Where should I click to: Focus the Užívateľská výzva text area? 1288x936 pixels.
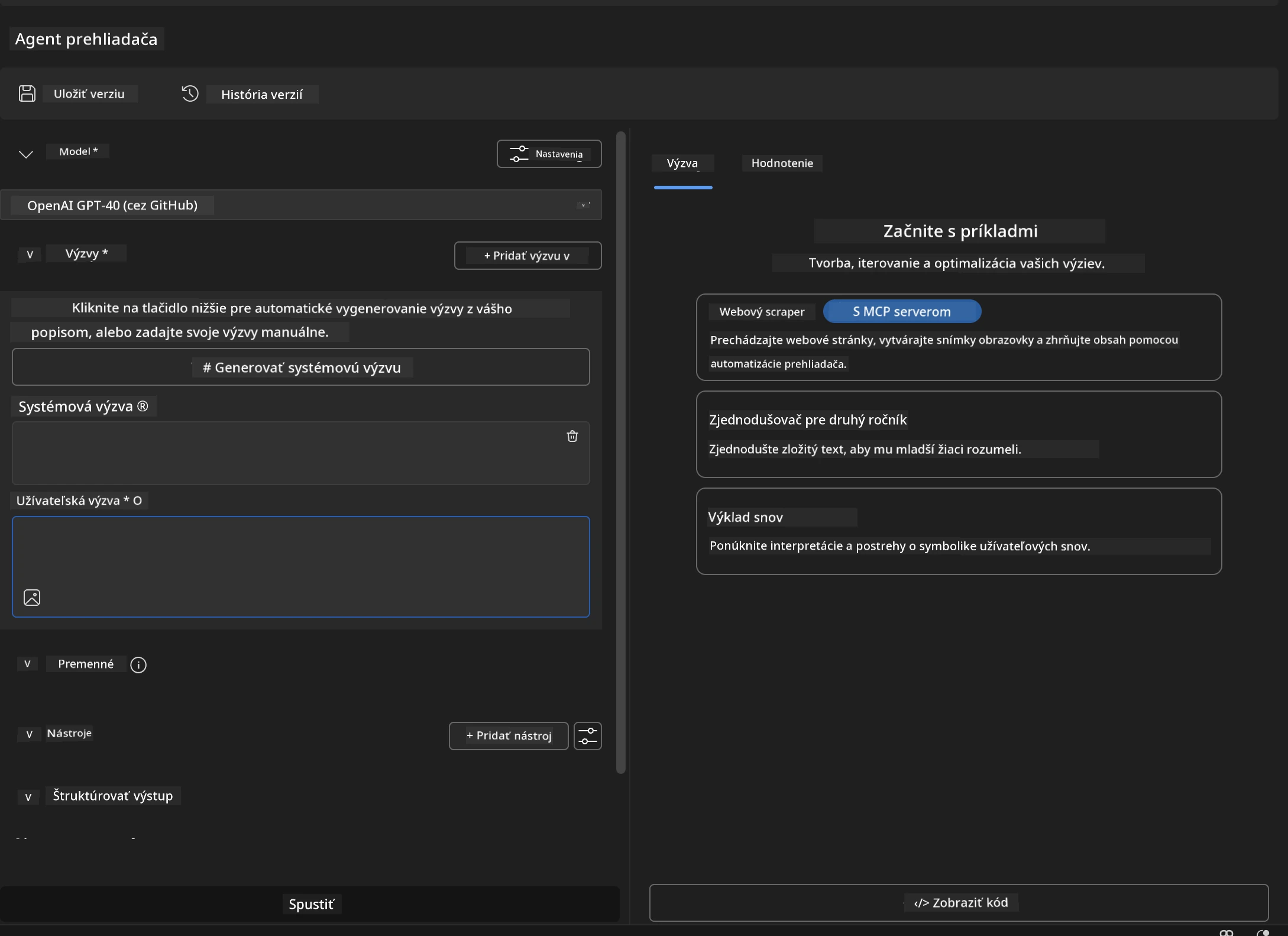pos(301,567)
